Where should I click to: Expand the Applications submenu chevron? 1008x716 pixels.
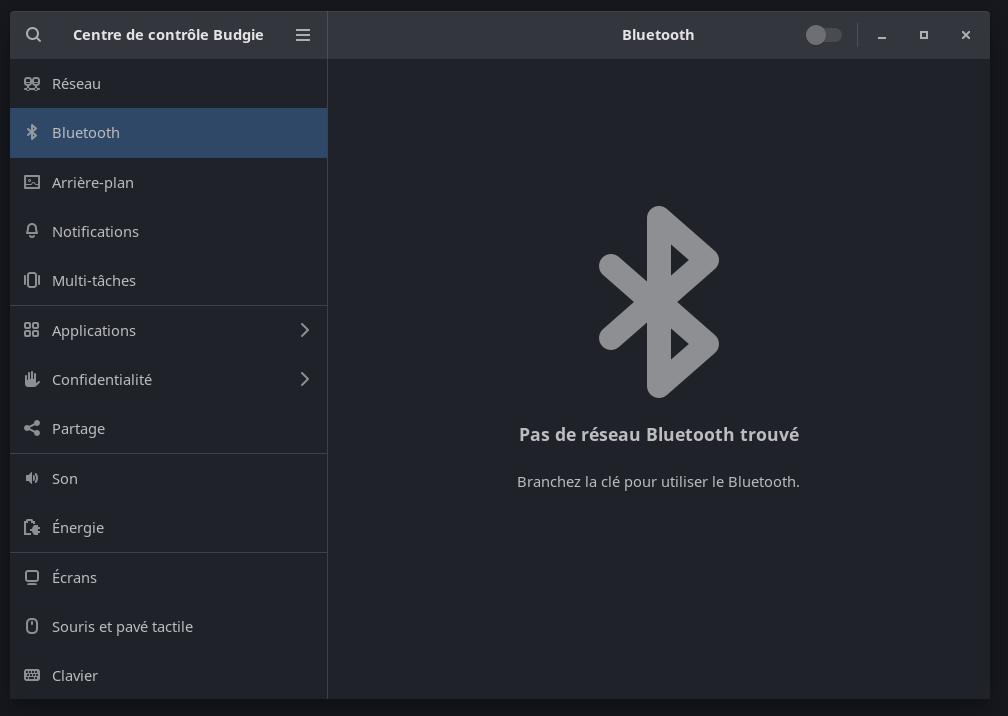305,330
